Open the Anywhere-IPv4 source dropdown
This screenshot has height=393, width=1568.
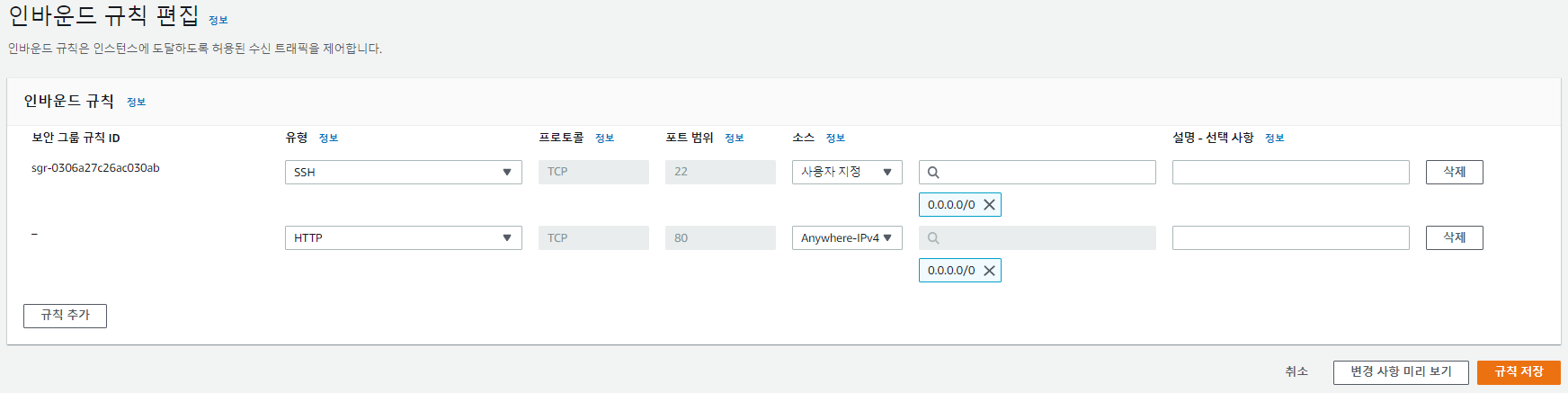point(847,237)
